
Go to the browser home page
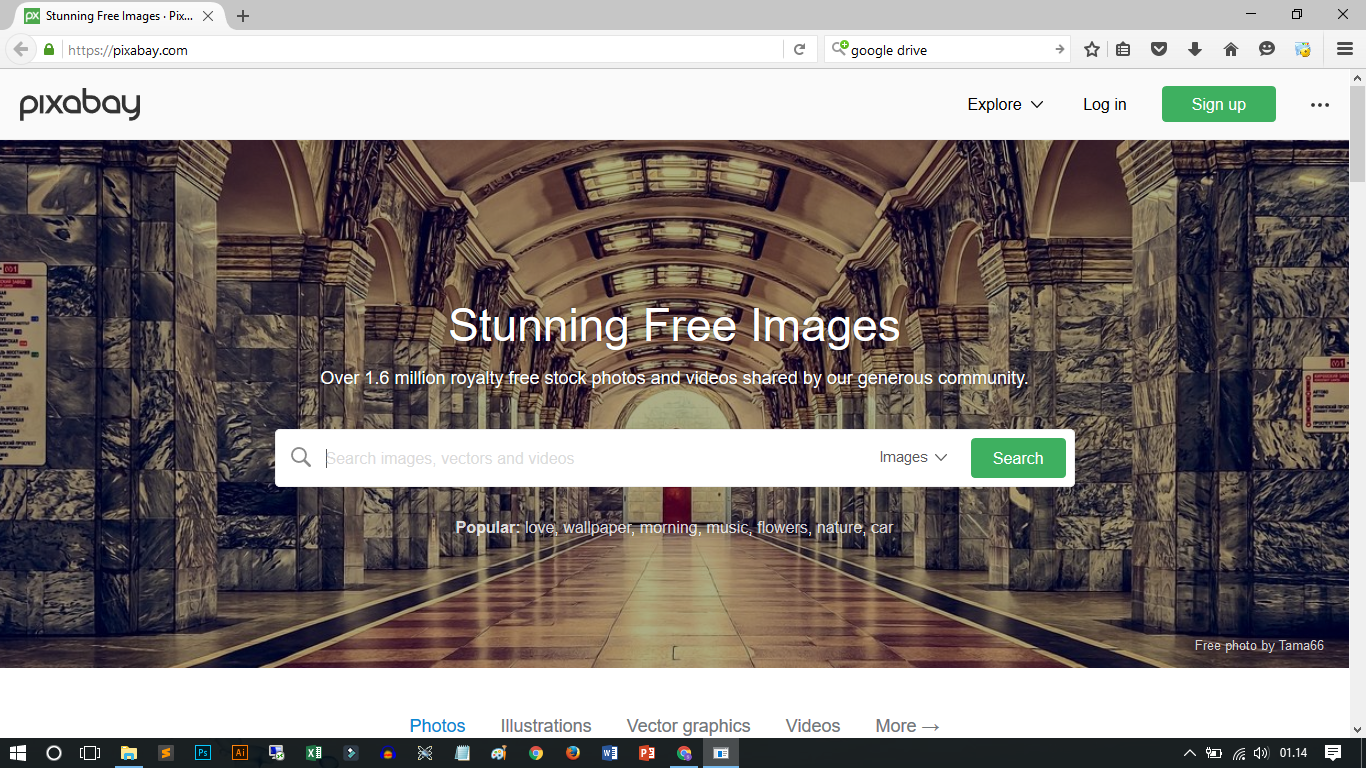point(1231,49)
